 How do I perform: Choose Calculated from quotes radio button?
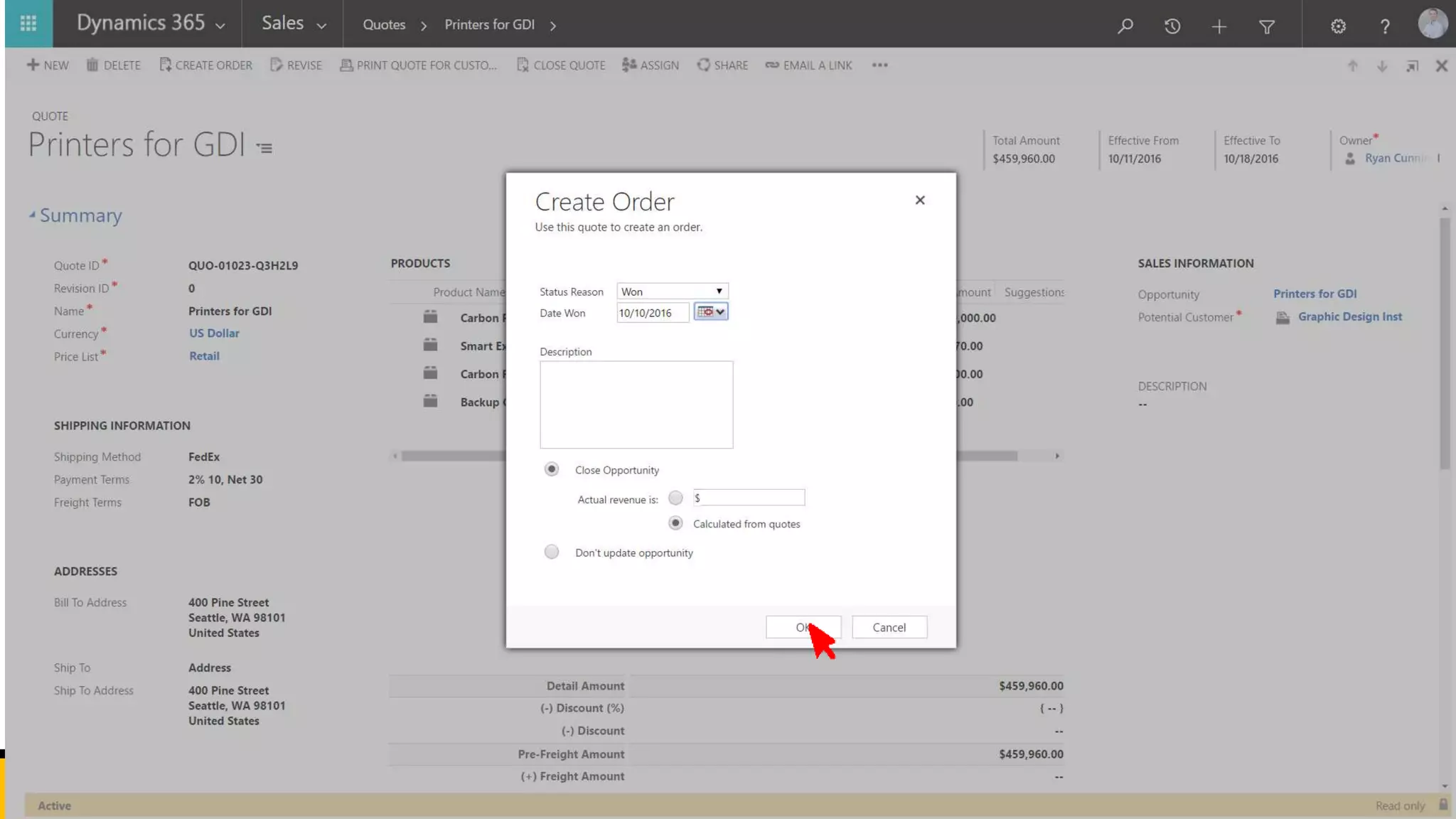pyautogui.click(x=675, y=523)
